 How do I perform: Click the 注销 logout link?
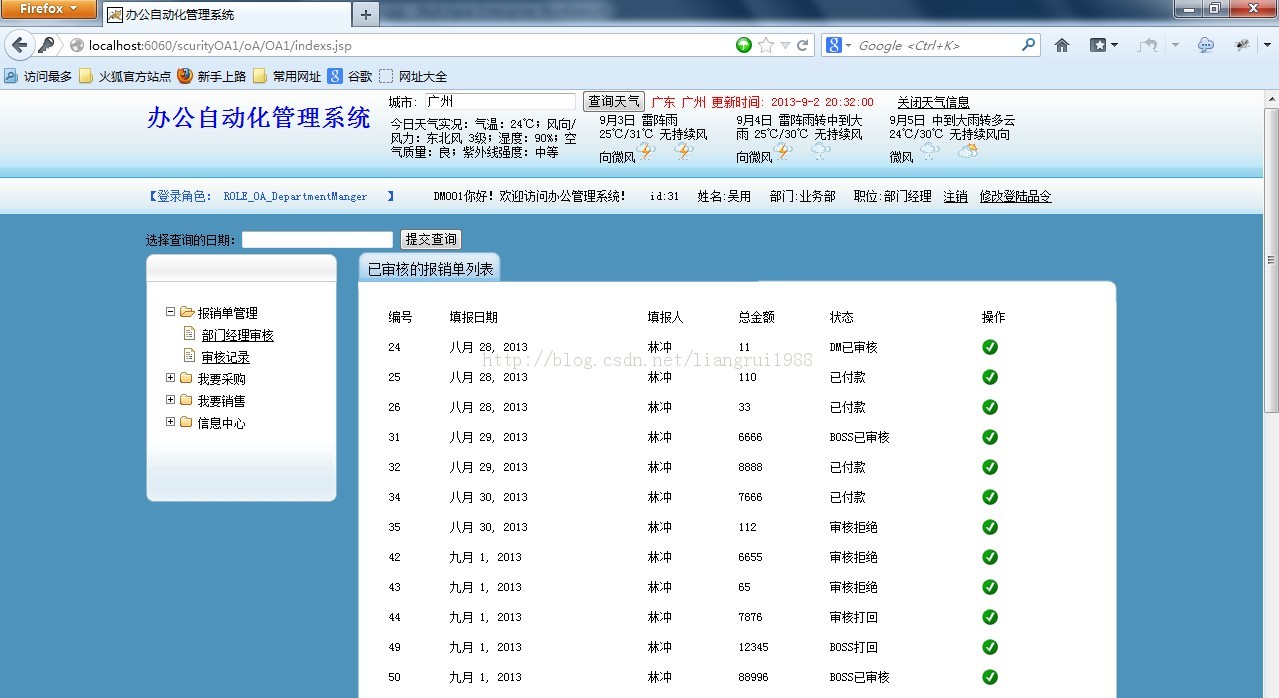pyautogui.click(x=955, y=196)
